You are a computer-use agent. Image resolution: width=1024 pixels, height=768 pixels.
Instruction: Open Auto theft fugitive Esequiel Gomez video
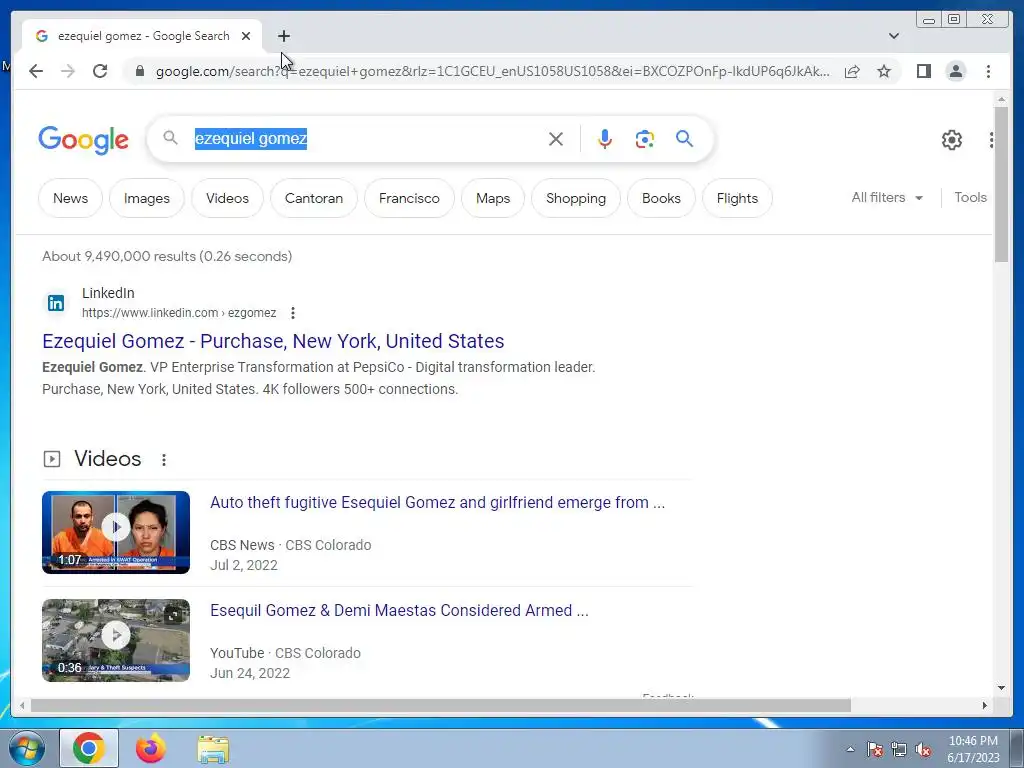438,502
